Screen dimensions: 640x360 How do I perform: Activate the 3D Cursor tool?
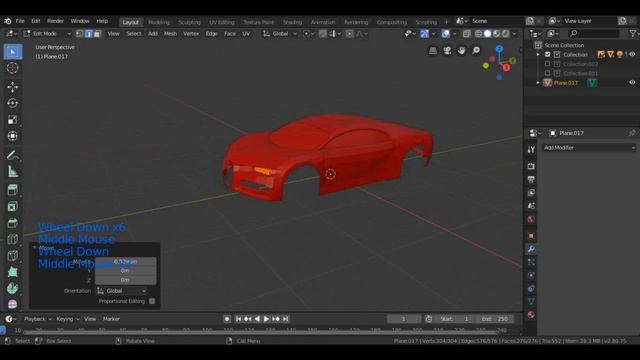[x=13, y=68]
